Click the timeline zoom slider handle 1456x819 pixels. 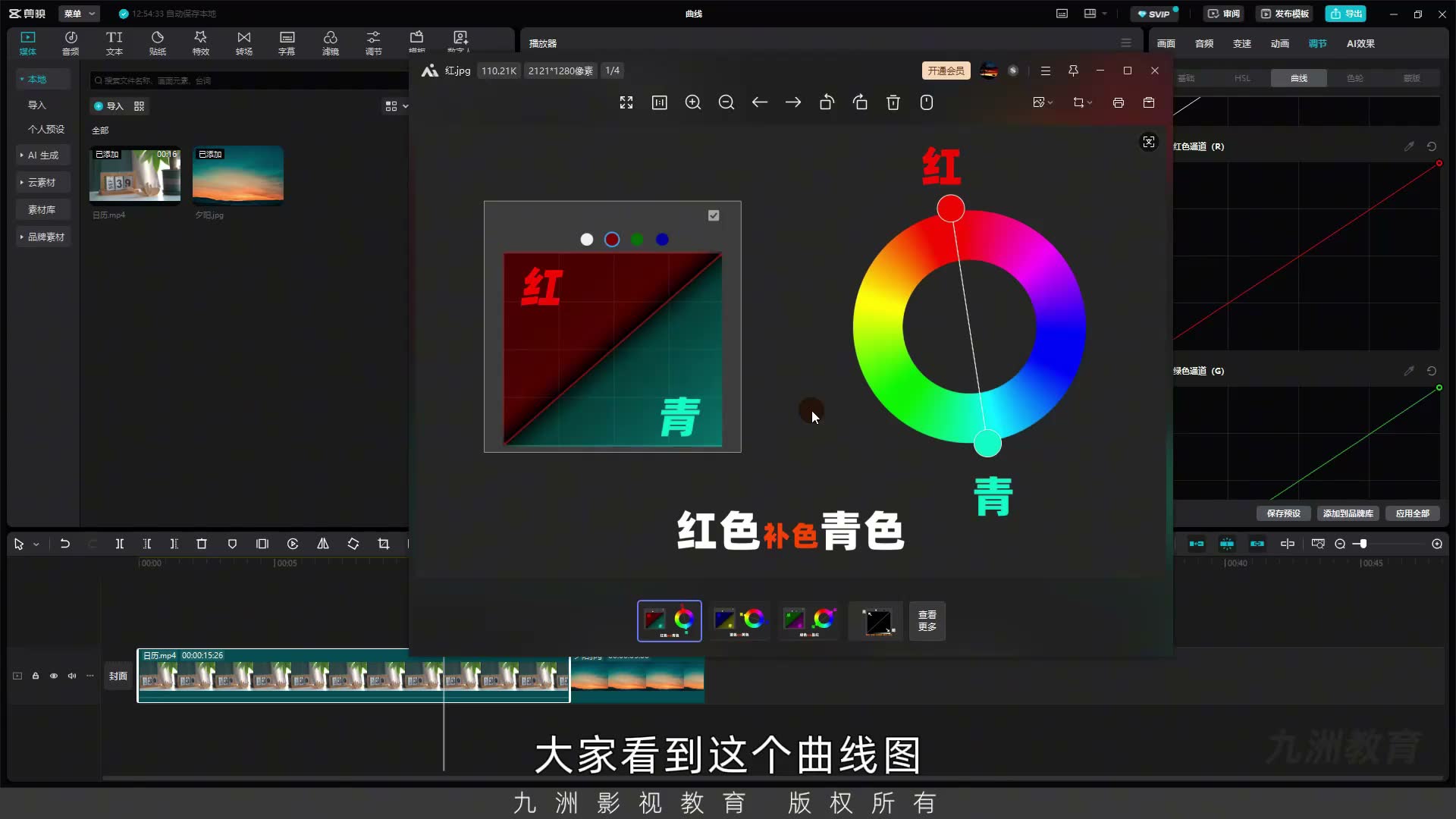click(1363, 544)
